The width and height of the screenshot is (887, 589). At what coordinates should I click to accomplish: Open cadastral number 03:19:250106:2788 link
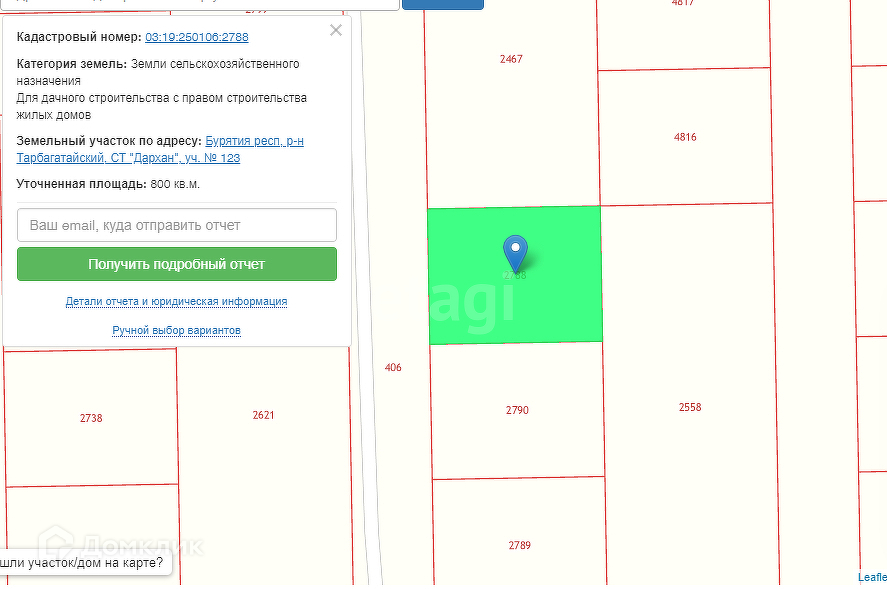197,37
